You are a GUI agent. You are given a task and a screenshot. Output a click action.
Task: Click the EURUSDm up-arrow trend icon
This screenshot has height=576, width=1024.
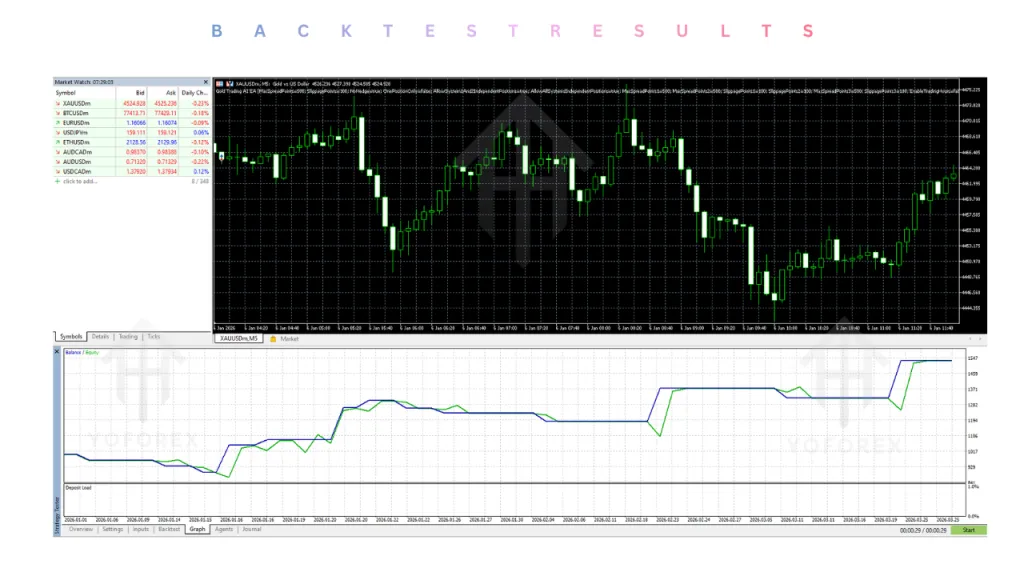click(57, 123)
